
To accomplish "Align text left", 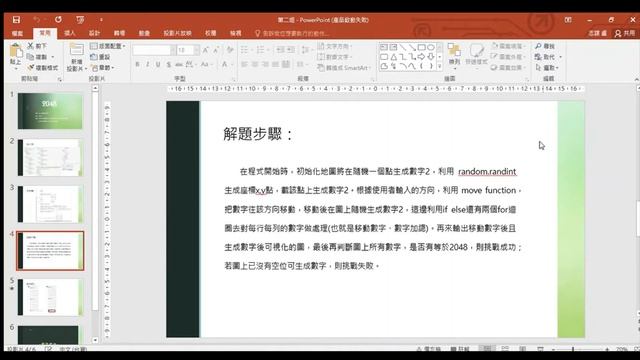I will point(244,64).
